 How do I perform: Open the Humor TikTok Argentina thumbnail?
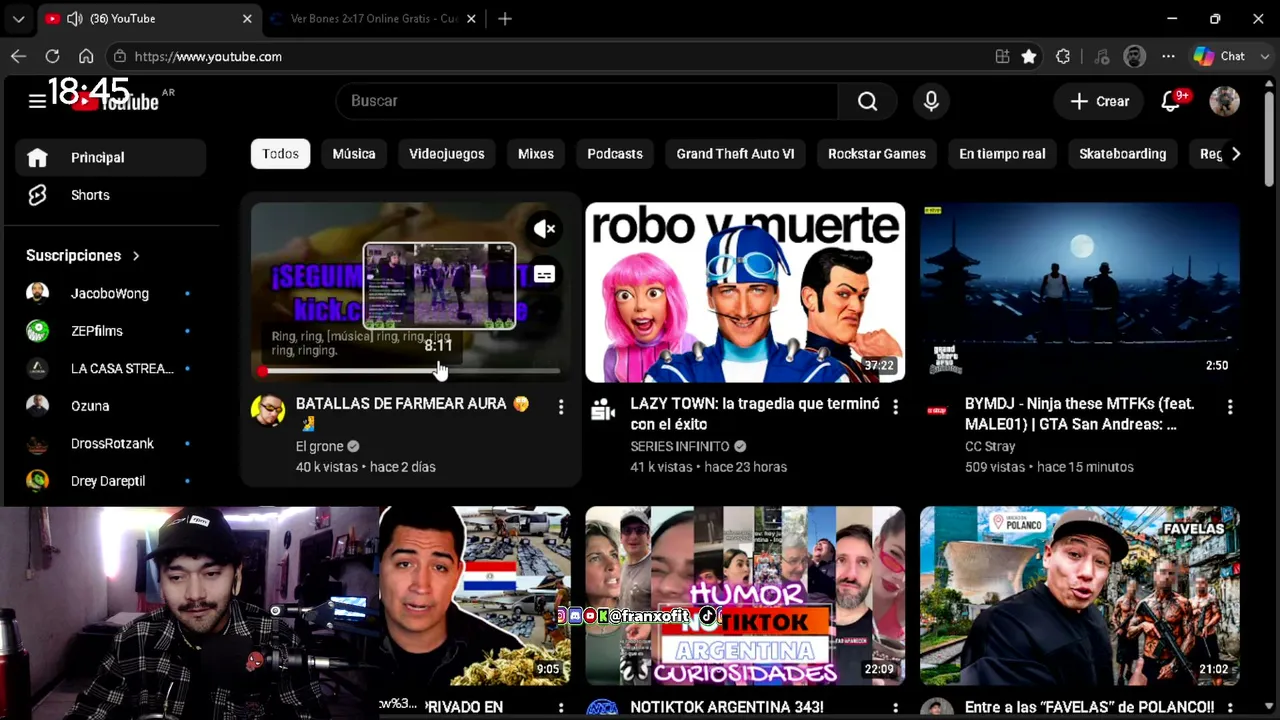[x=745, y=596]
